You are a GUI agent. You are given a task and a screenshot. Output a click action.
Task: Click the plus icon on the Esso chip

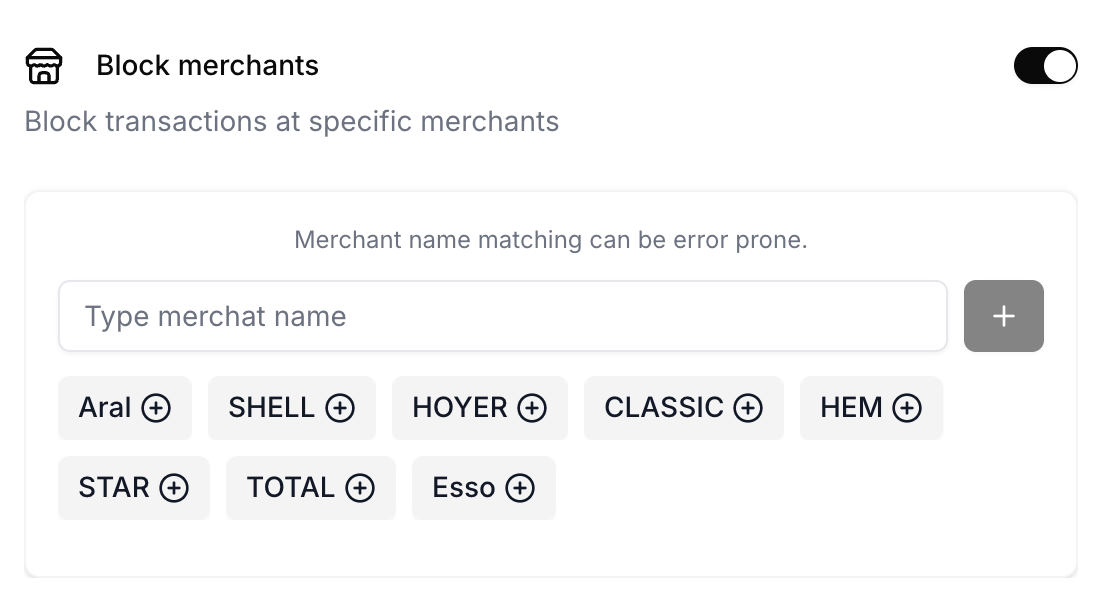520,488
